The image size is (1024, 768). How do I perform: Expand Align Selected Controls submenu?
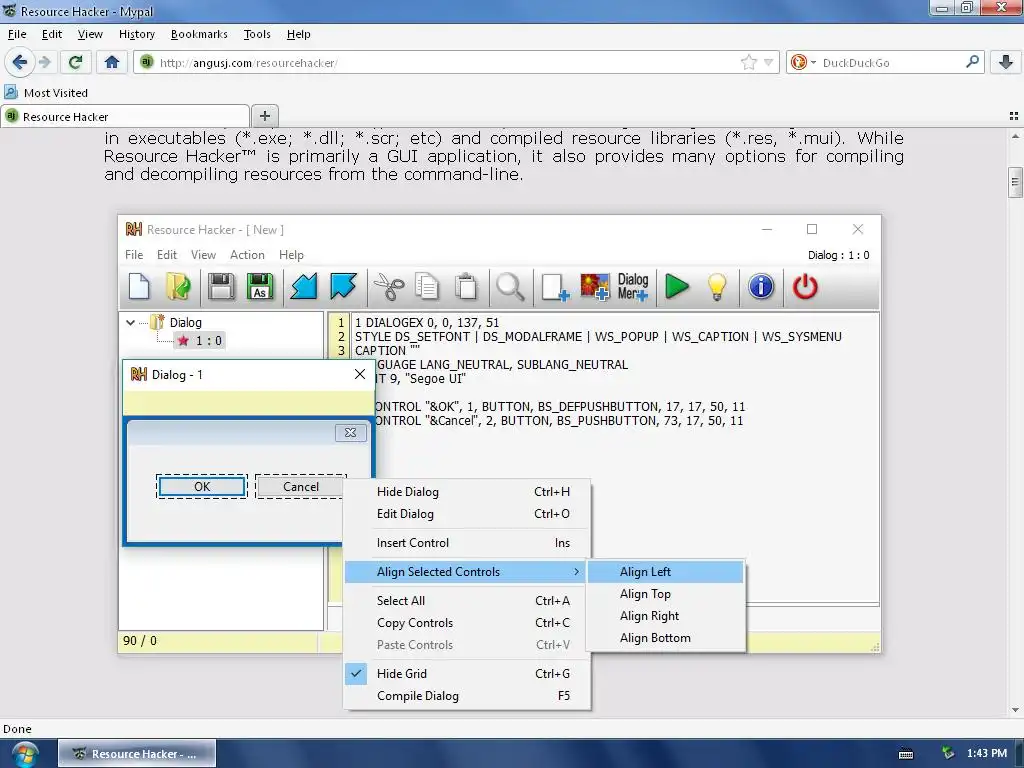point(467,571)
